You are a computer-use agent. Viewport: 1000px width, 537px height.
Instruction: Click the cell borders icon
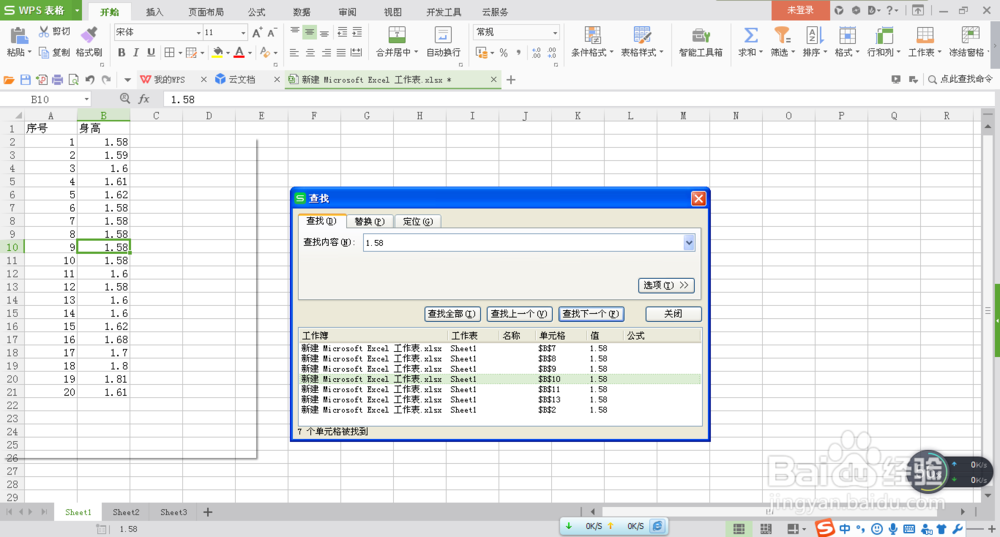coord(169,52)
